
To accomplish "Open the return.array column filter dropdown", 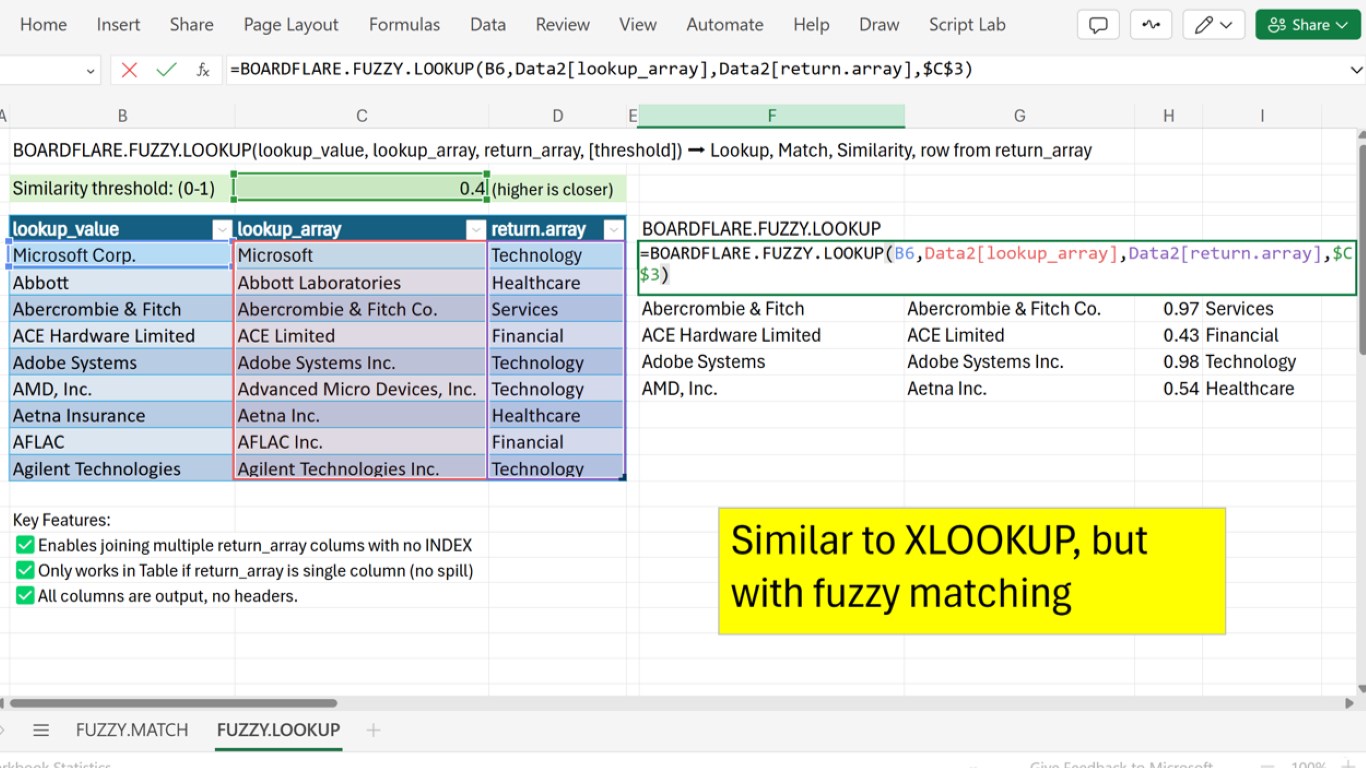I will tap(614, 229).
